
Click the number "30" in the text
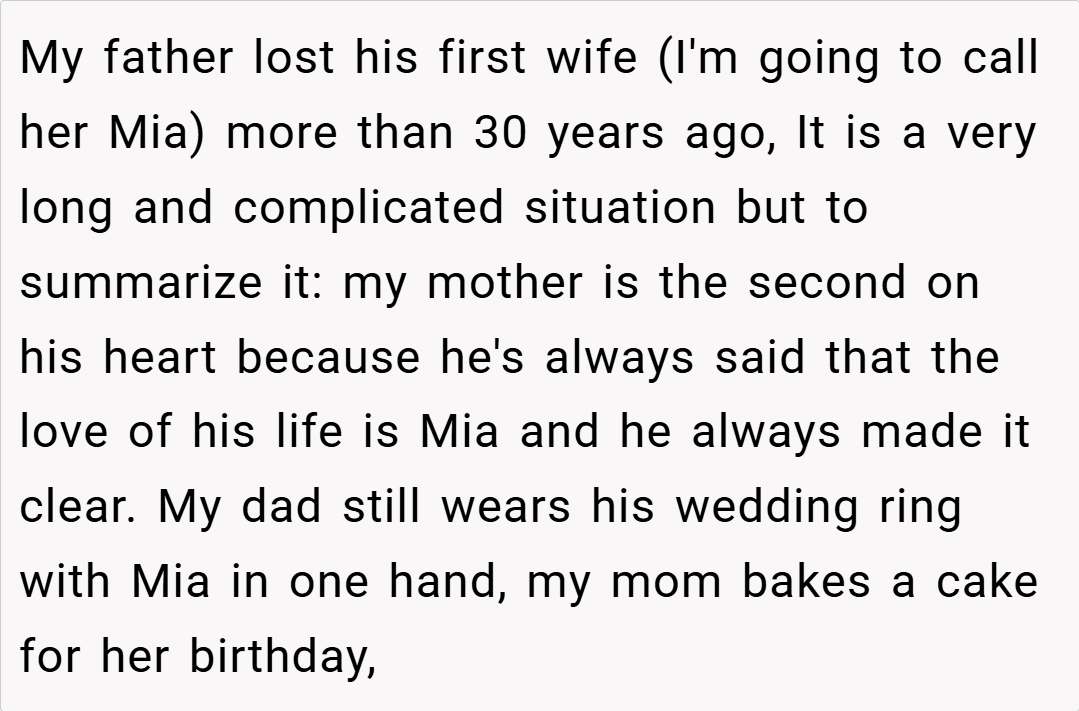pos(500,133)
